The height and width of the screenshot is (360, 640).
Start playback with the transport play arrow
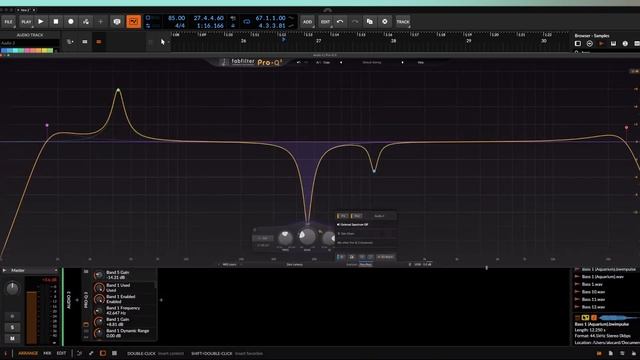[41, 22]
